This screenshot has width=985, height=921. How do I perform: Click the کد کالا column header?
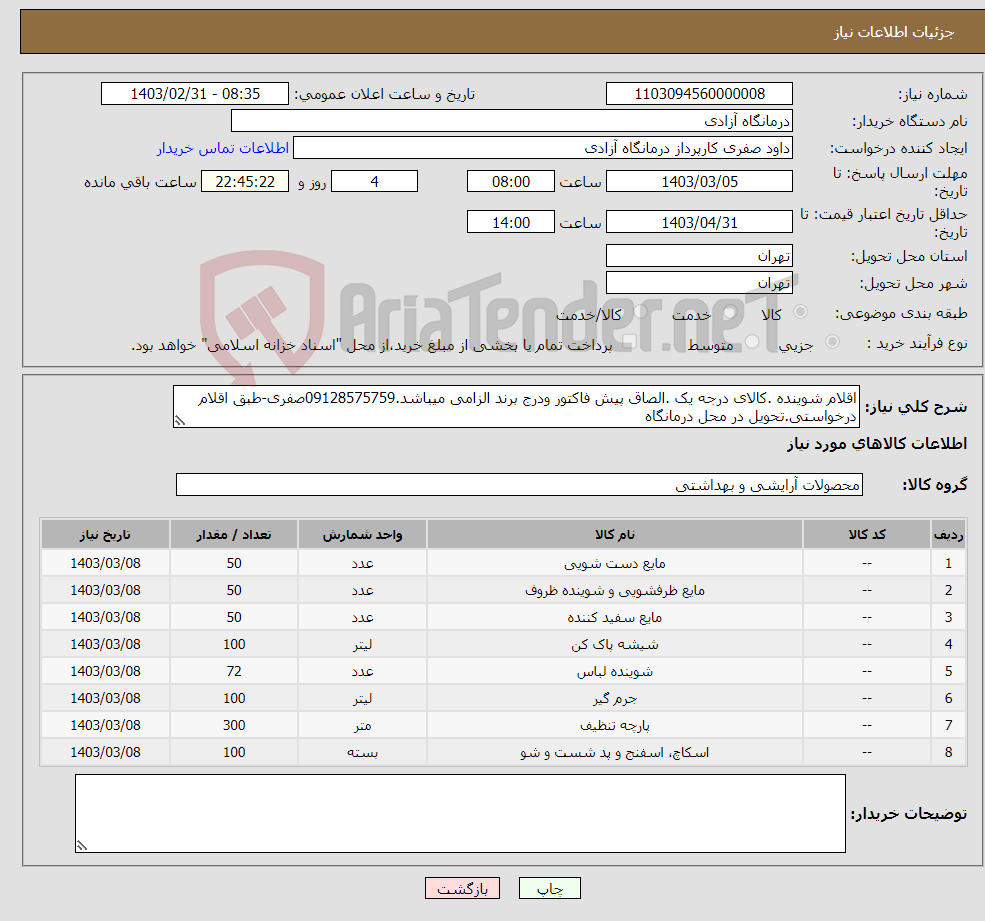[867, 535]
